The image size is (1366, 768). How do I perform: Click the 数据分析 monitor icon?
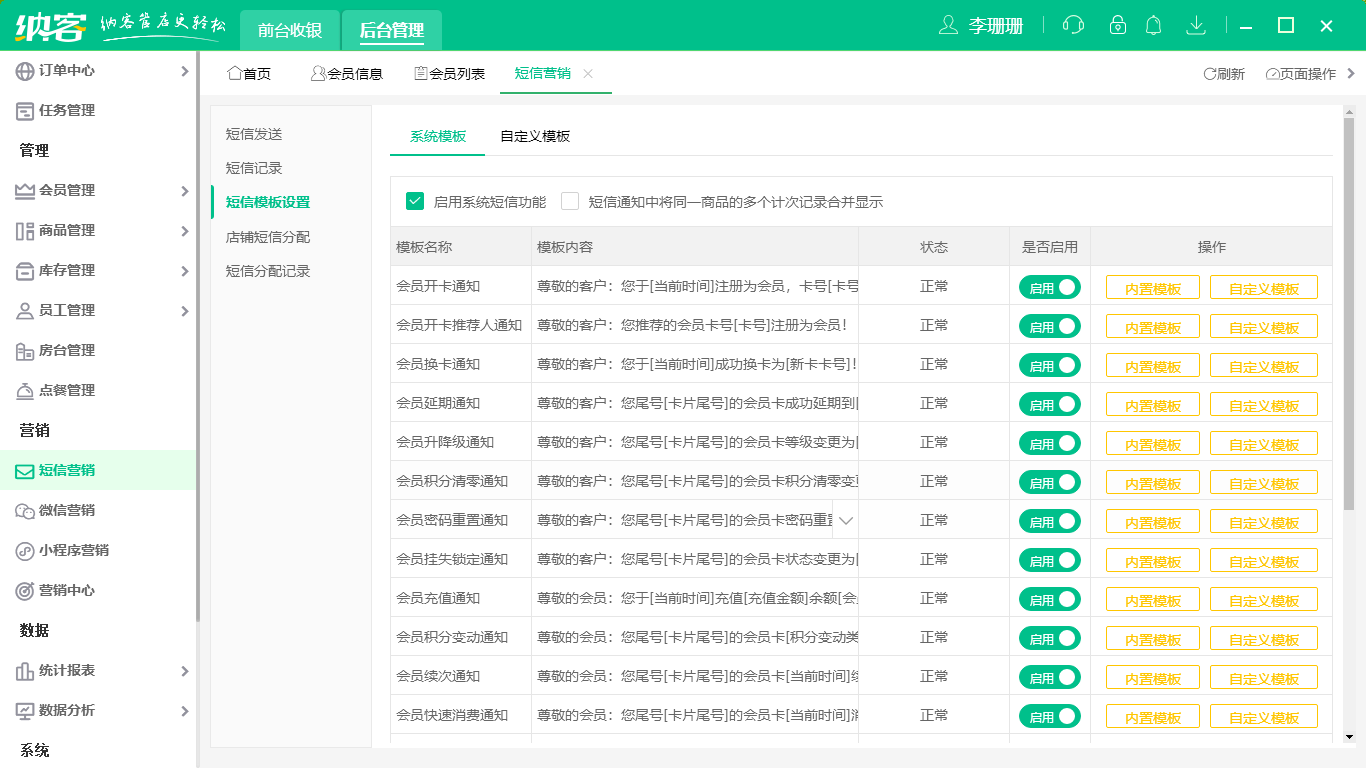[x=25, y=711]
